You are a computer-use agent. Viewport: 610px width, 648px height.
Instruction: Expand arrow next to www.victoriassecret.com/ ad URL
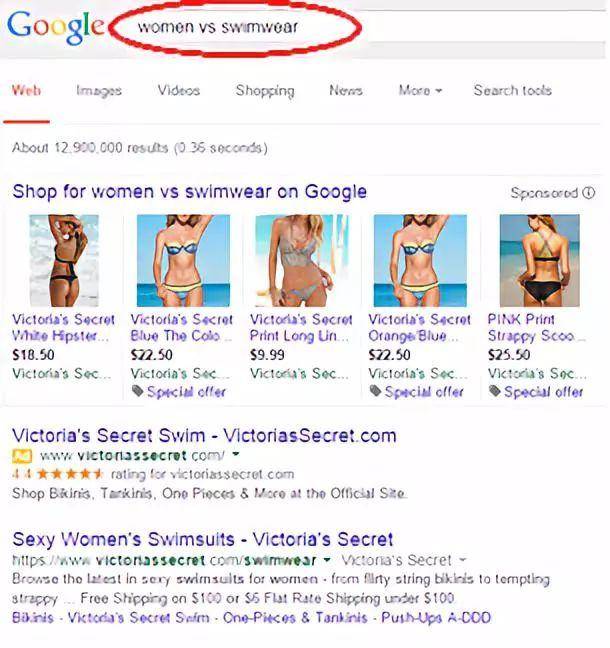[x=236, y=454]
